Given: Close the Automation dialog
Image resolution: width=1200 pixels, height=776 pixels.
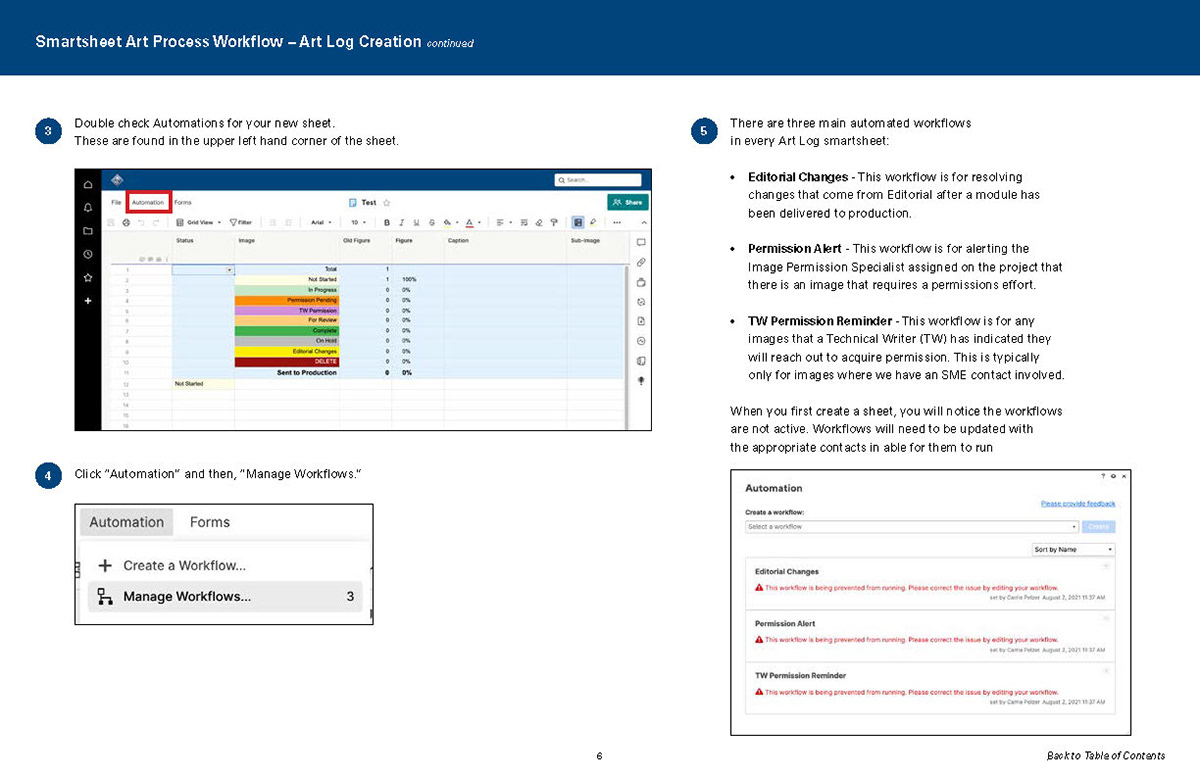Looking at the screenshot, I should click(1124, 476).
